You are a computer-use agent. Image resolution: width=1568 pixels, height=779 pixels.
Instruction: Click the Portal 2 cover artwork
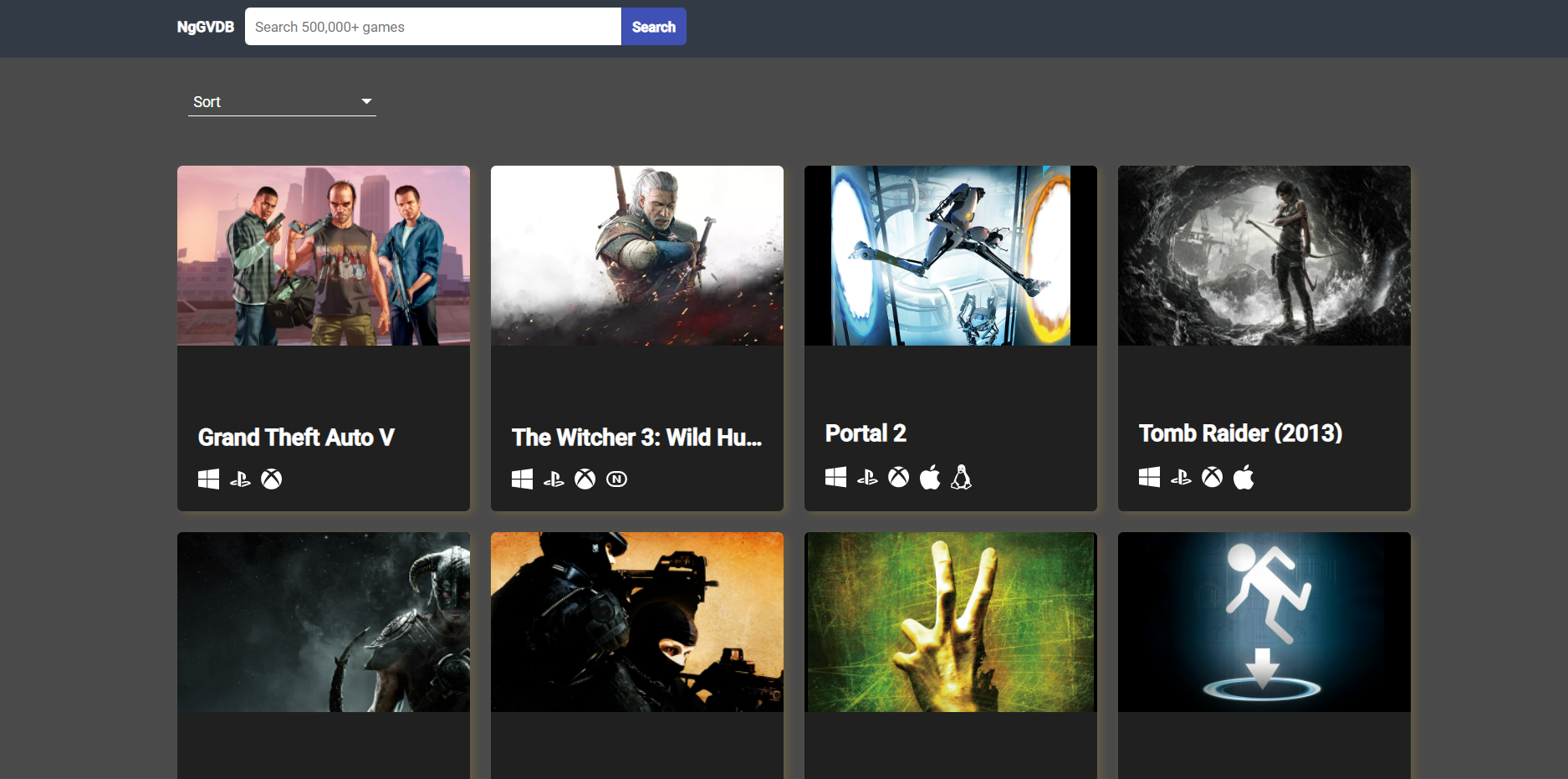[950, 255]
